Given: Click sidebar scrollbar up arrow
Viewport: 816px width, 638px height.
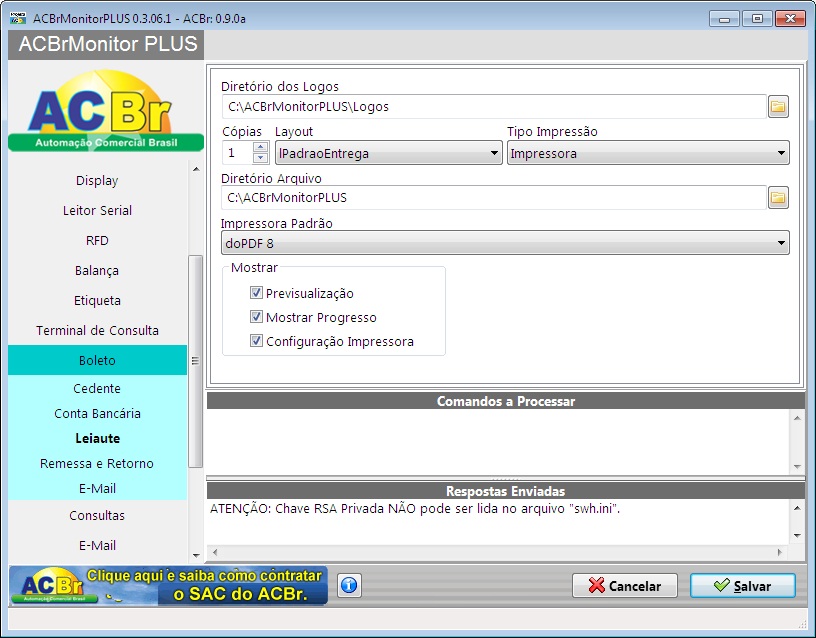Looking at the screenshot, I should click(196, 169).
